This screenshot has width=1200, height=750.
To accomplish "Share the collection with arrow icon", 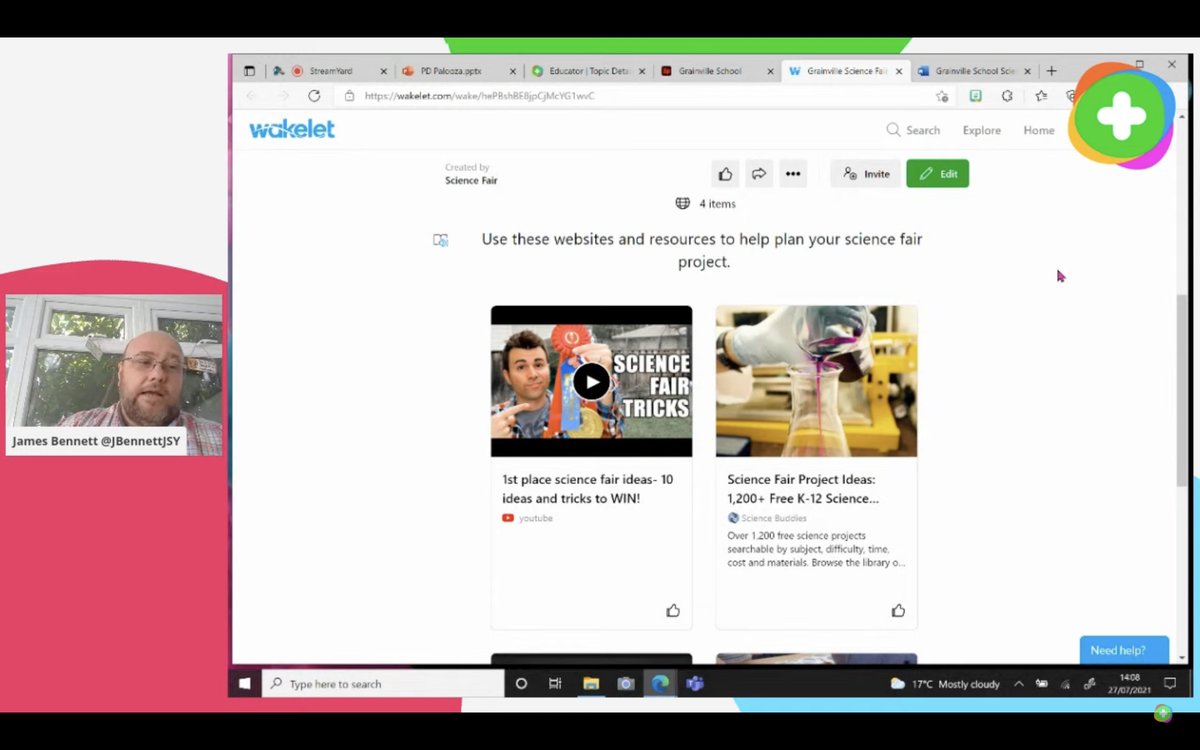I will (x=759, y=174).
